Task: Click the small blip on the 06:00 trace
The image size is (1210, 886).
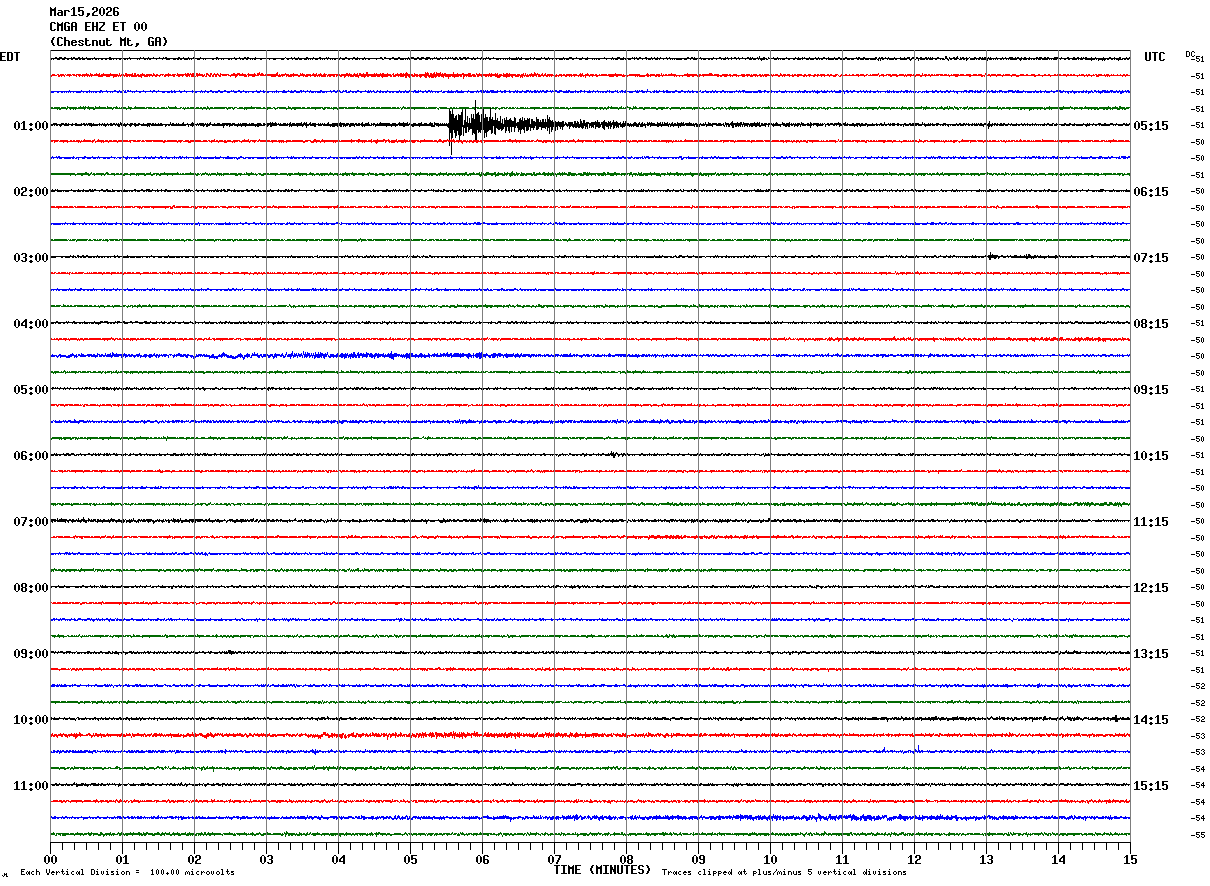Action: [613, 454]
